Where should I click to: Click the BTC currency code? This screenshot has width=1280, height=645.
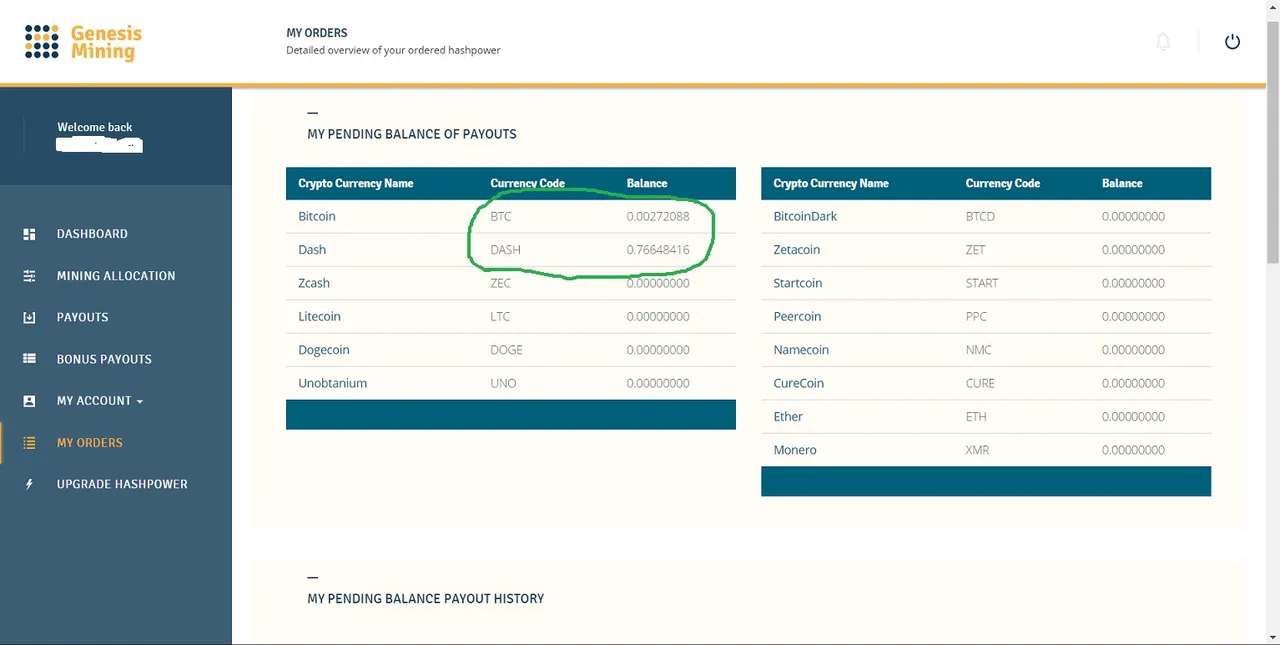coord(500,216)
